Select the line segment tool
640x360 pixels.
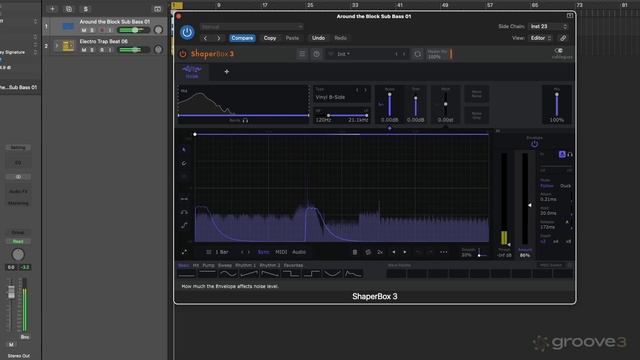click(x=184, y=199)
